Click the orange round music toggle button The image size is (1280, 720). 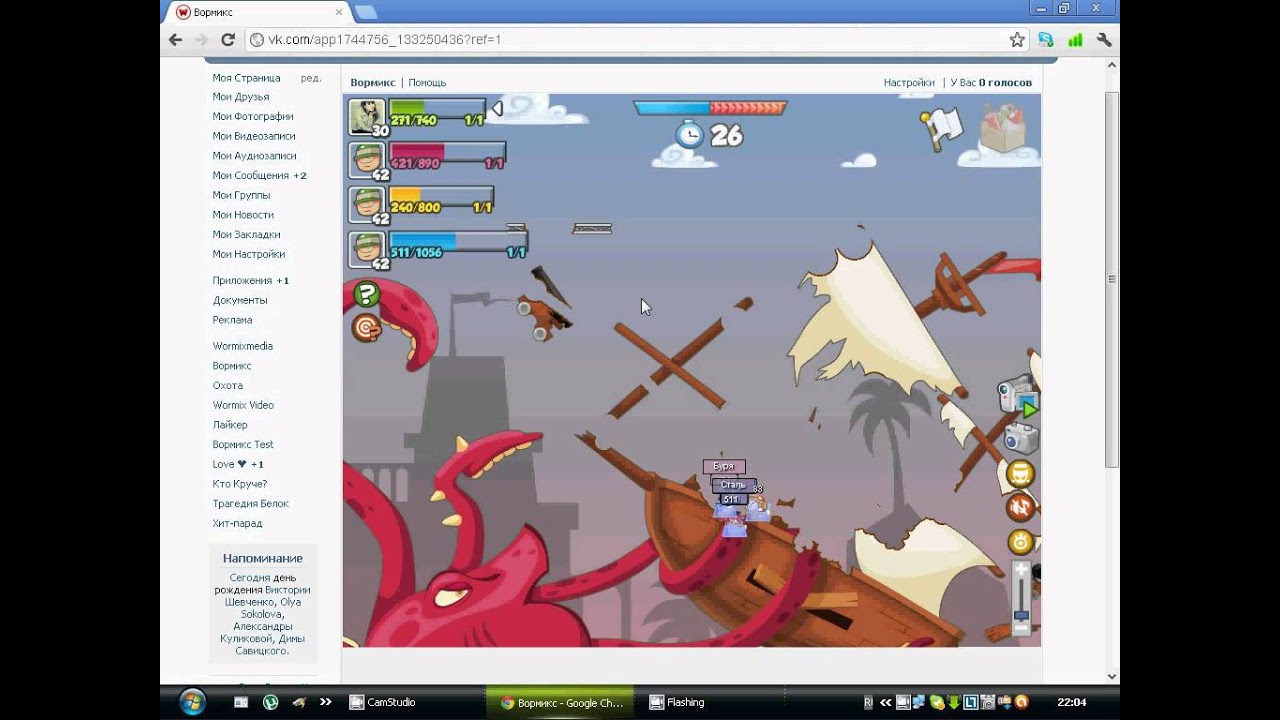tap(1020, 507)
